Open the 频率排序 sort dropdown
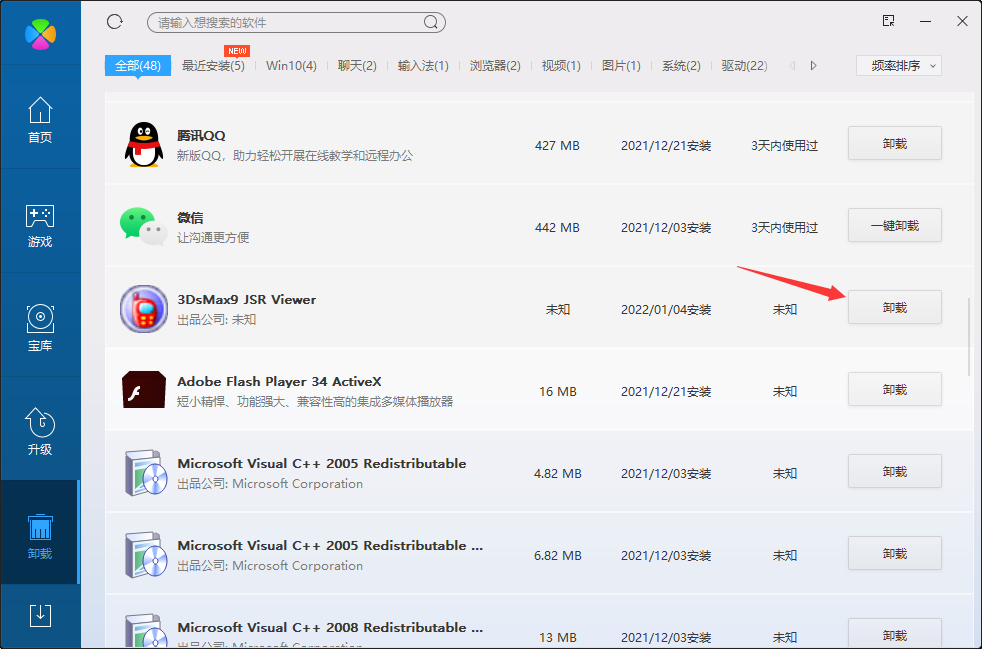 (899, 65)
